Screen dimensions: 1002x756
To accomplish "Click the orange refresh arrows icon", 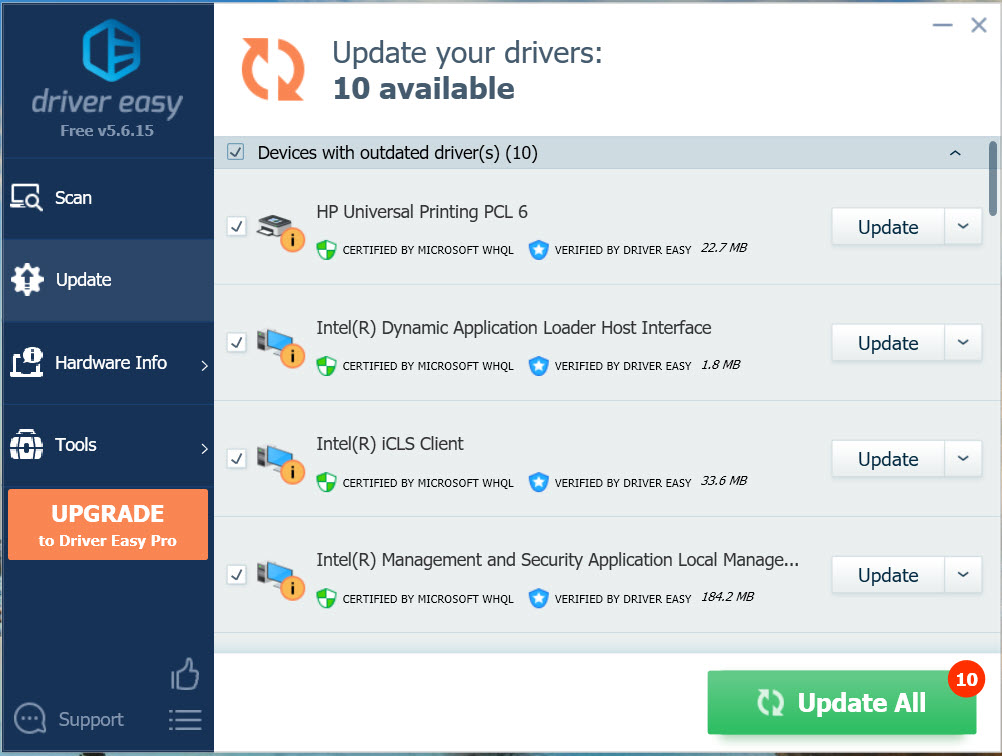I will tap(273, 69).
